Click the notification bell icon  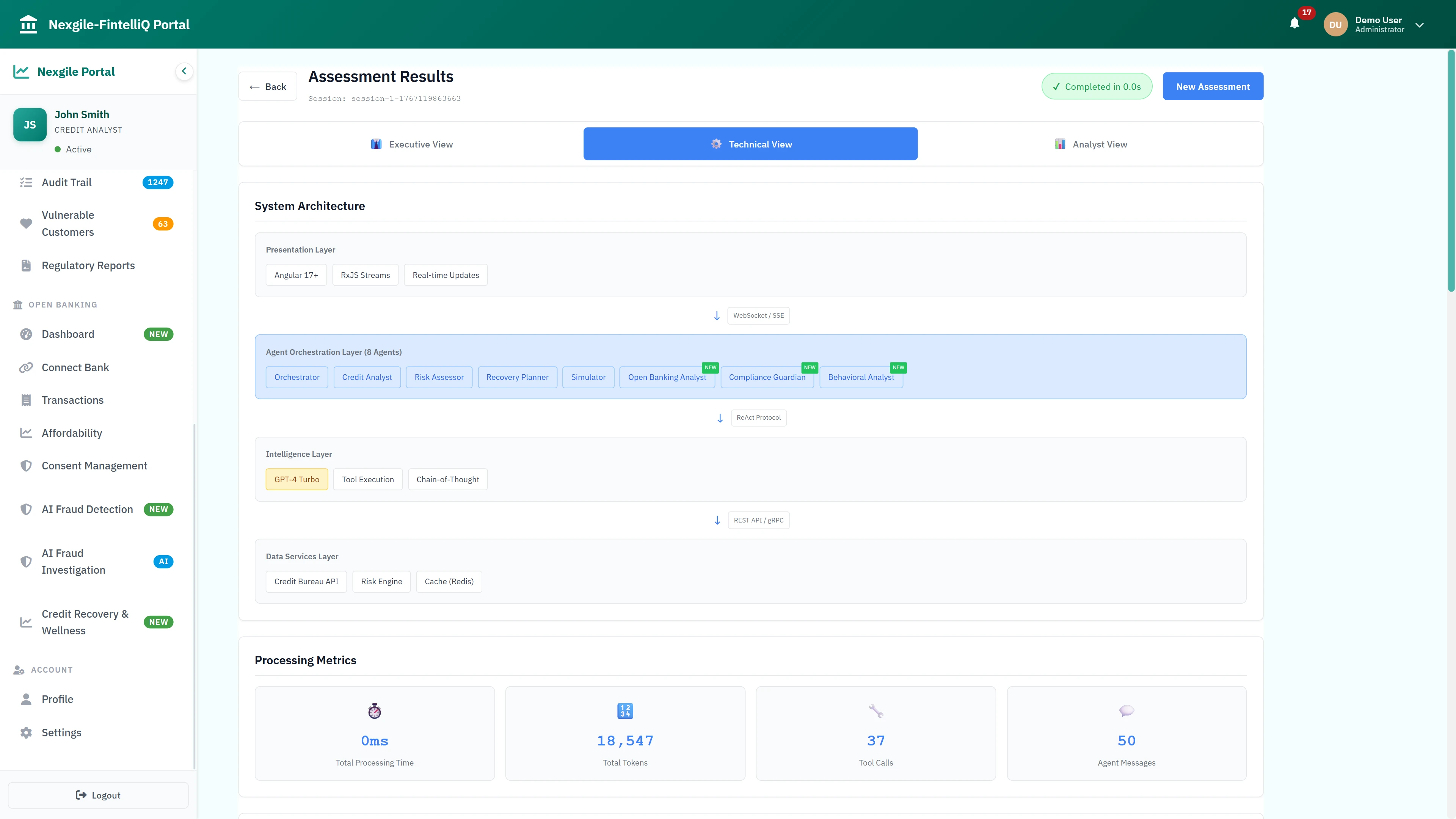1294,24
